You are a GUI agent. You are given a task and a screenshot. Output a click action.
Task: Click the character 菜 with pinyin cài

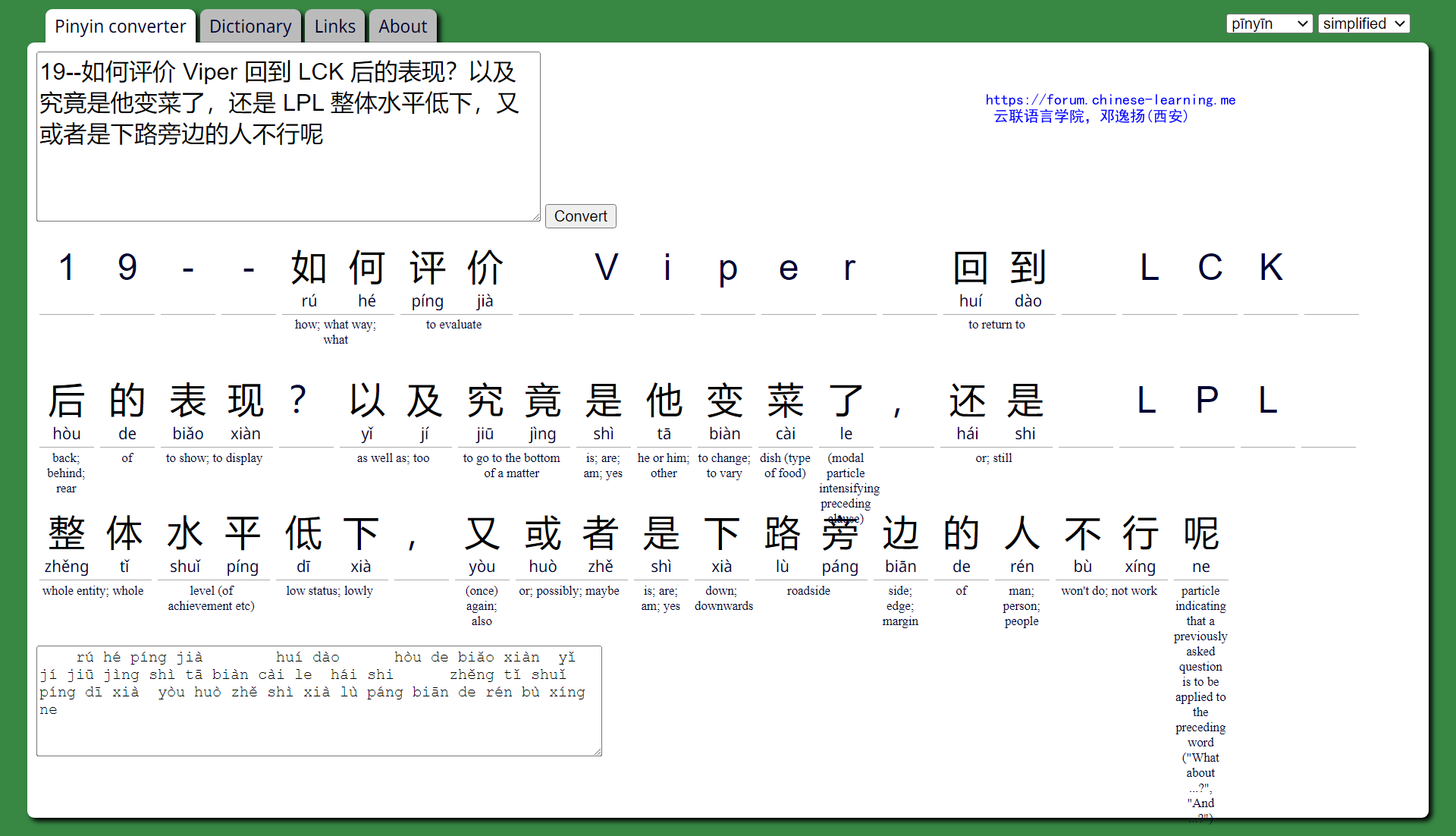[x=786, y=401]
